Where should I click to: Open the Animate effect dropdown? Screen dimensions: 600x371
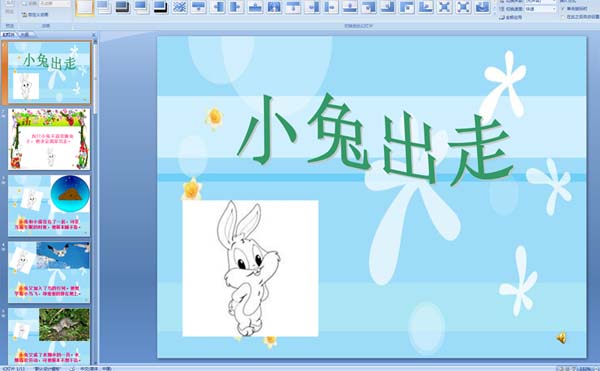point(55,4)
